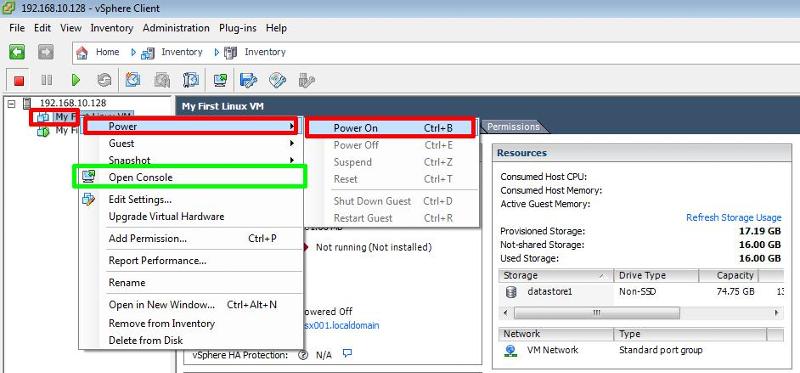Click the green back navigation arrow
800x373 pixels.
pos(17,52)
